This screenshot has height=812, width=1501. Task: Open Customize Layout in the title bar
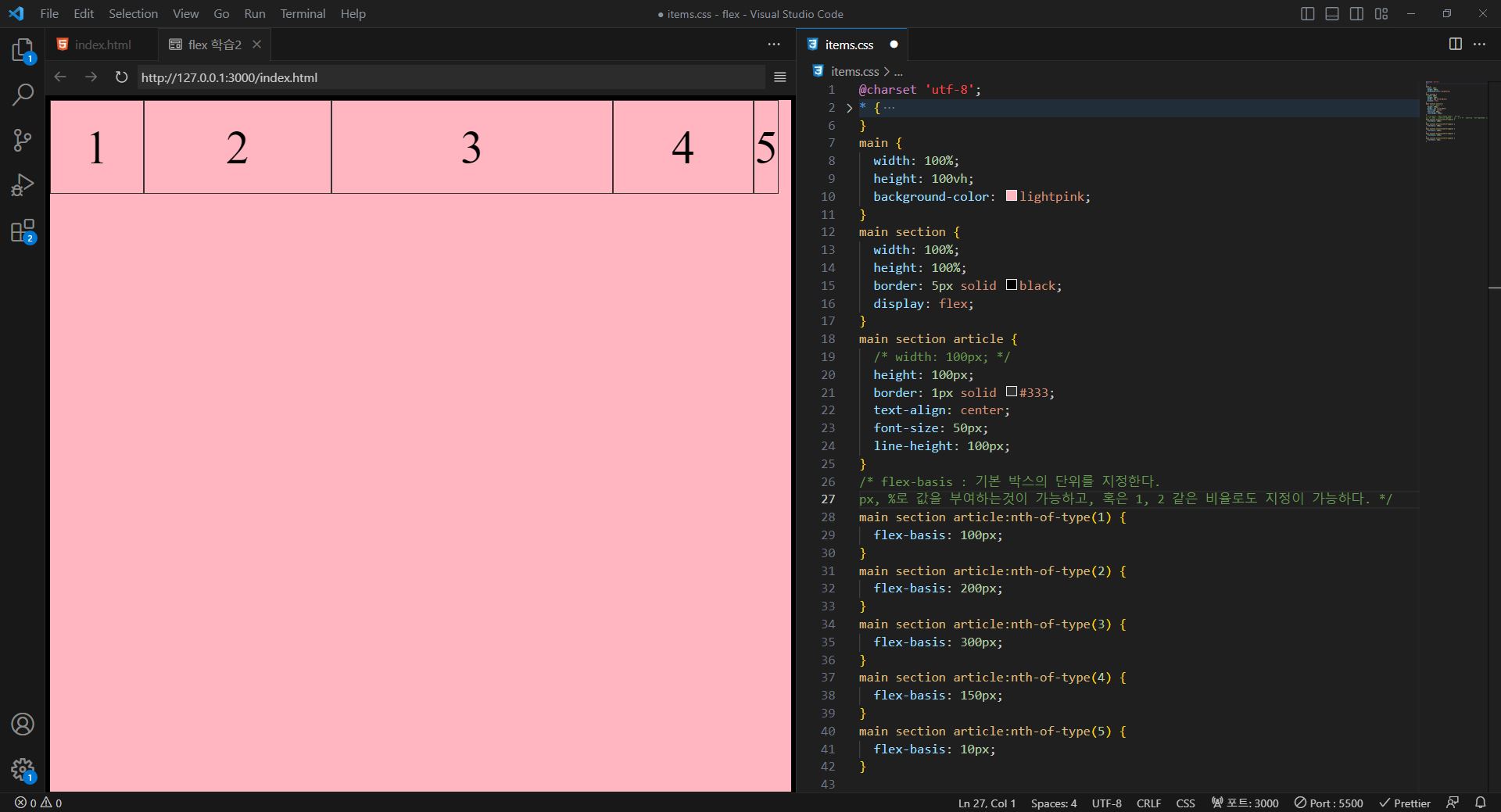click(1381, 14)
